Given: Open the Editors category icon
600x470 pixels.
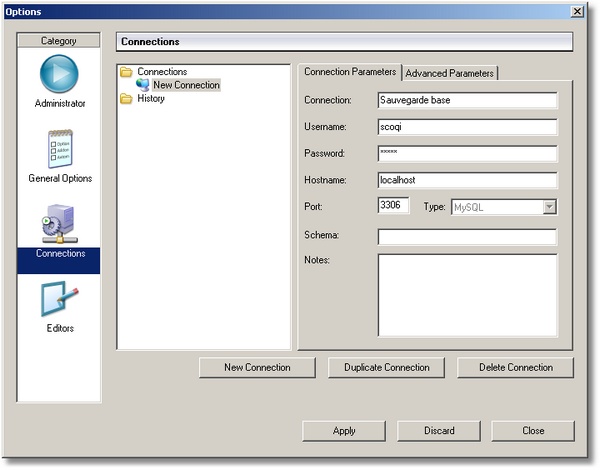Looking at the screenshot, I should coord(59,299).
